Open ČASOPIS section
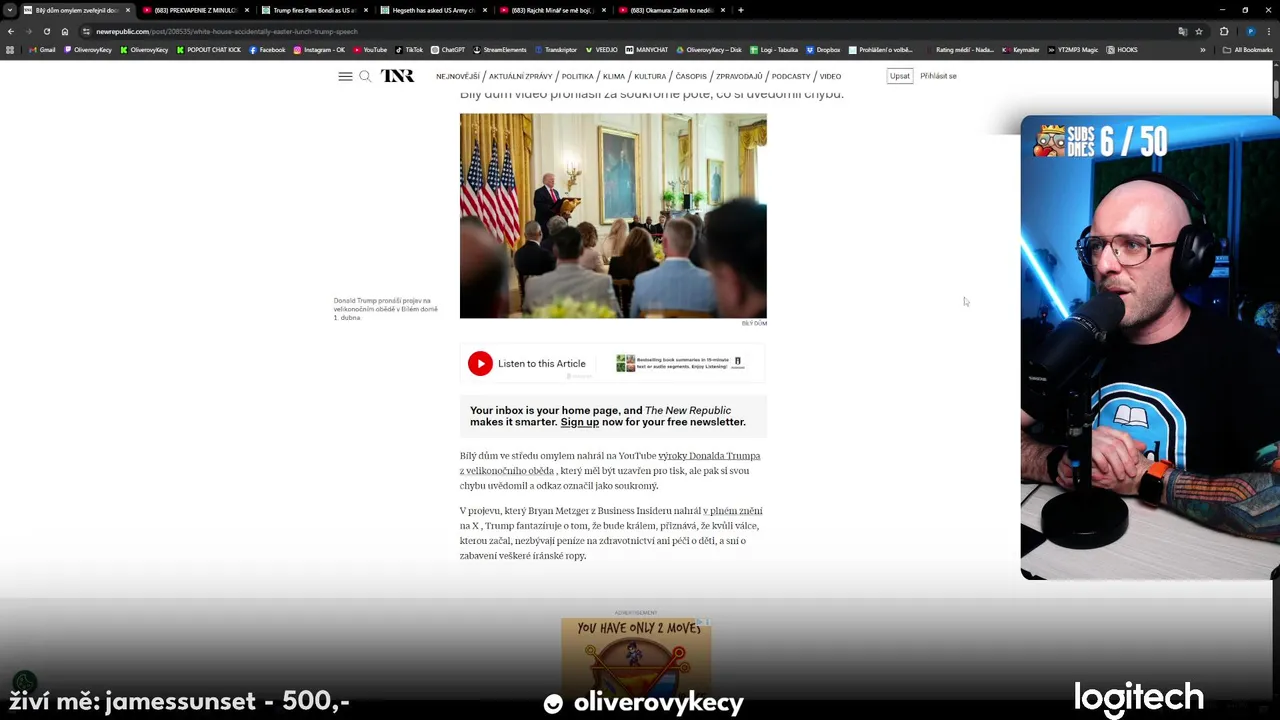Image resolution: width=1280 pixels, height=720 pixels. (691, 76)
